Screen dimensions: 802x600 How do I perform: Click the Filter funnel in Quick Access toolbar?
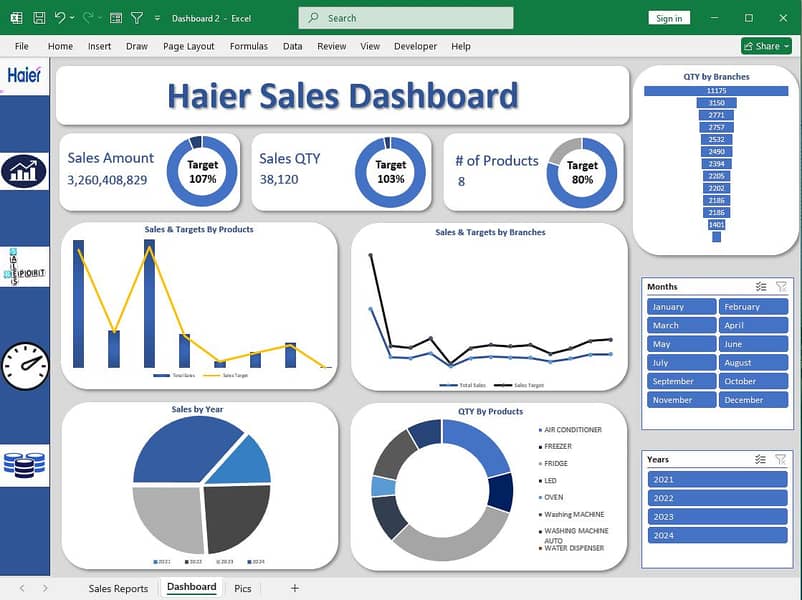(137, 18)
